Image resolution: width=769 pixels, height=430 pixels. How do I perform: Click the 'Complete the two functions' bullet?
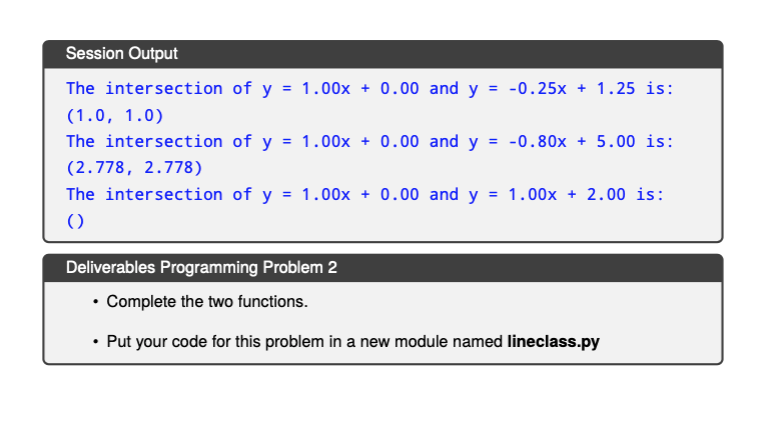[x=207, y=302]
